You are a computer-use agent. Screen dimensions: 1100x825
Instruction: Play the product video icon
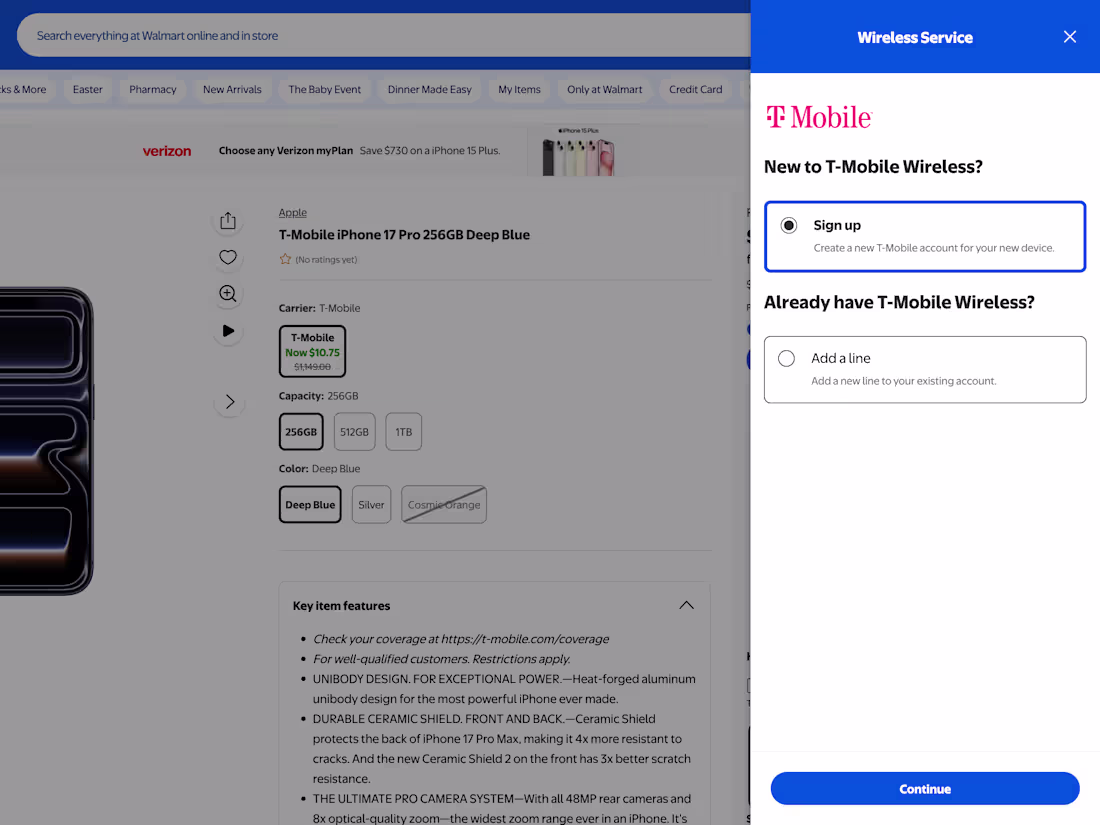pos(228,330)
